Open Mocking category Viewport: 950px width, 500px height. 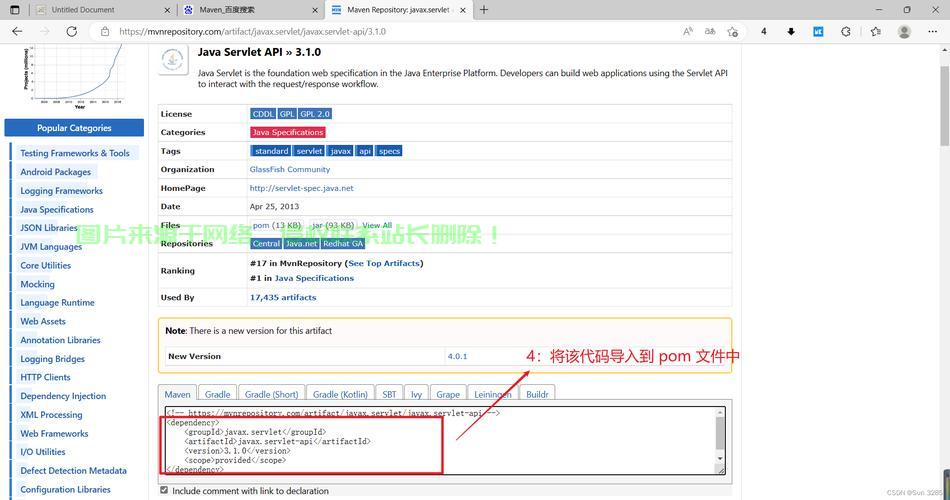[37, 284]
